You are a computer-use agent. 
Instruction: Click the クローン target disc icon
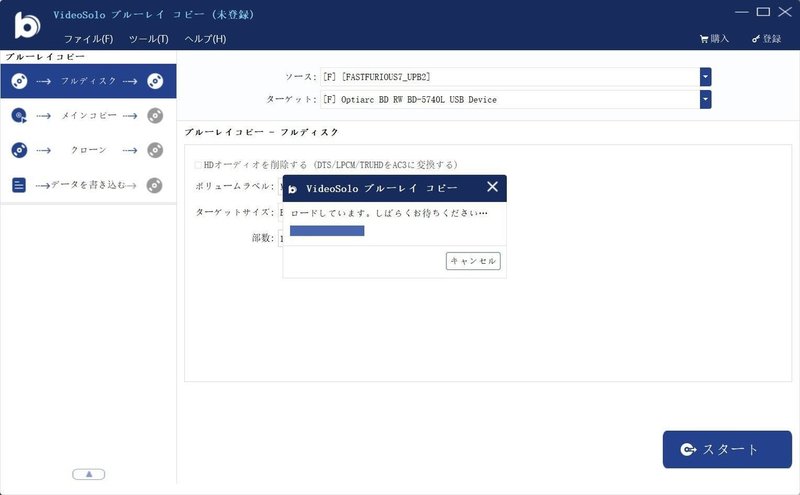(x=155, y=150)
